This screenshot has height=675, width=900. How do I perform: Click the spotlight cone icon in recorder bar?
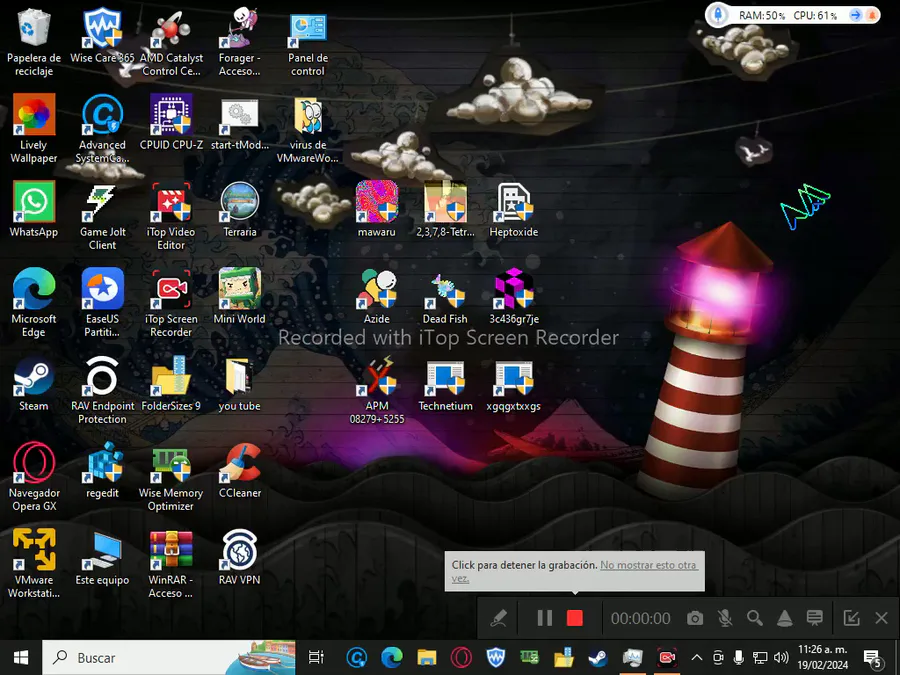point(785,618)
